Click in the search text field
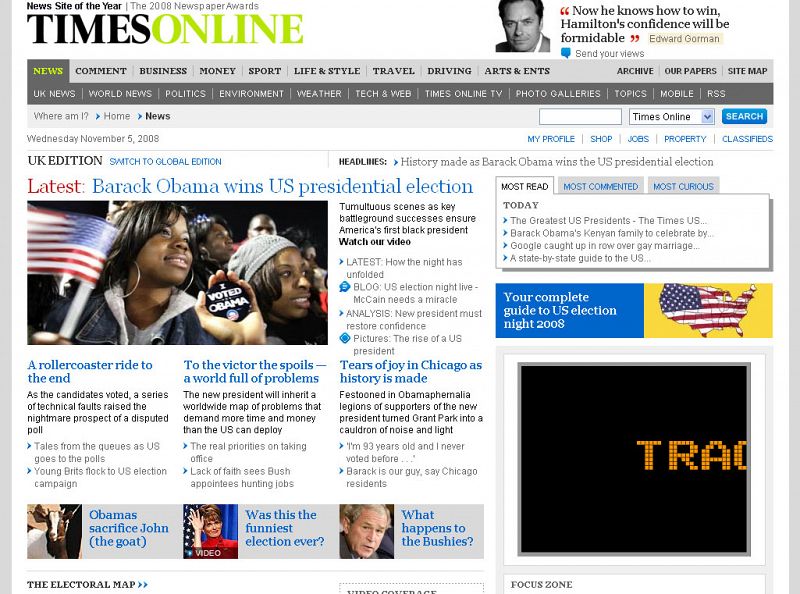The width and height of the screenshot is (800, 594). [x=580, y=117]
